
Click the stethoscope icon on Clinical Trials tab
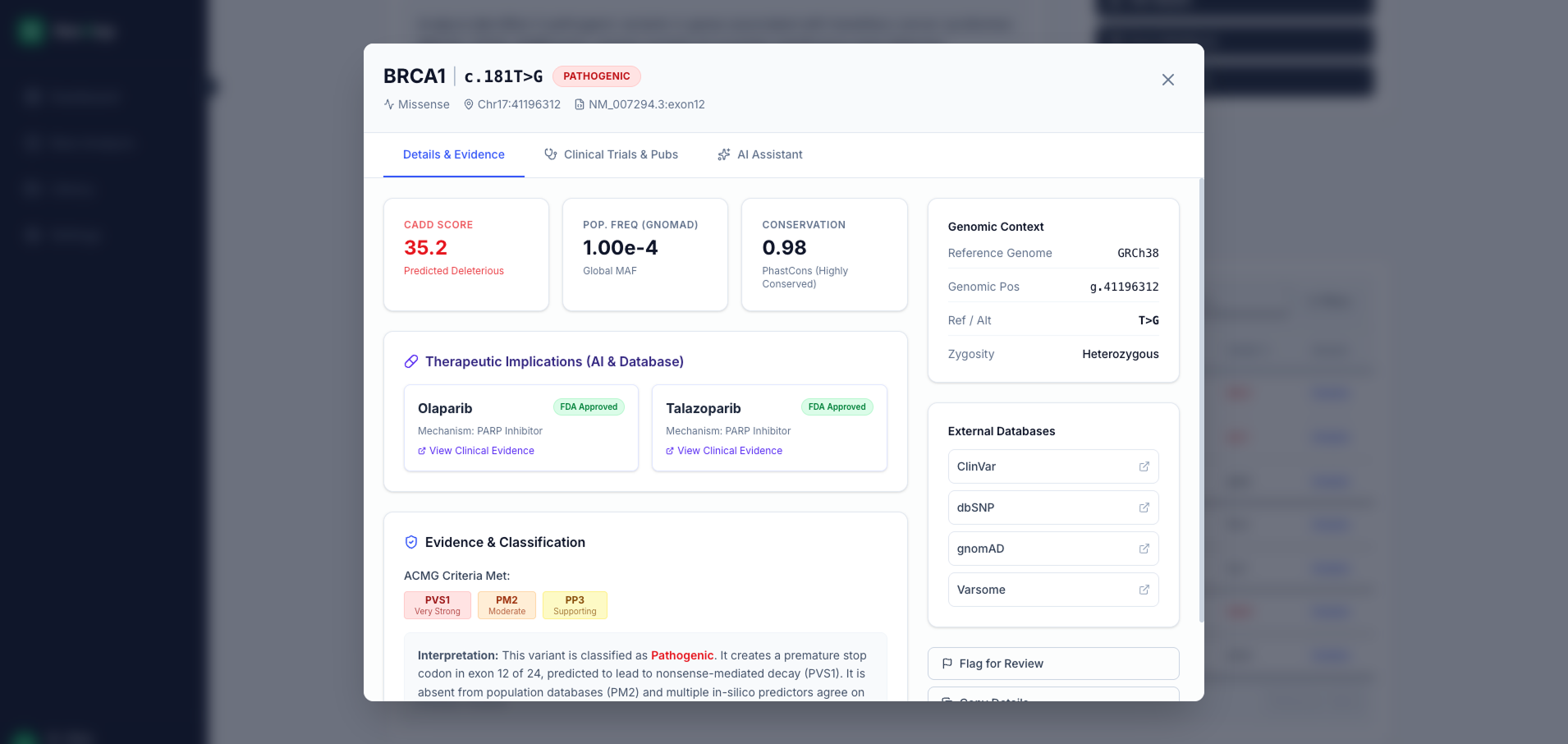(x=551, y=154)
